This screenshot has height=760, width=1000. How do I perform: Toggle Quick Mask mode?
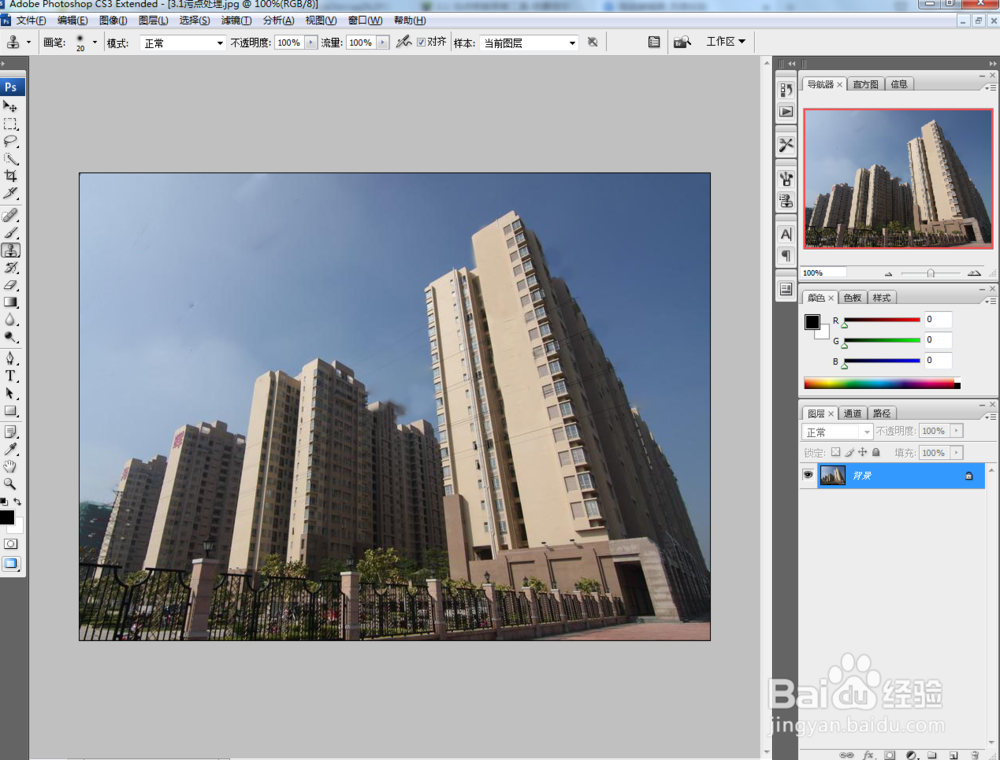11,544
